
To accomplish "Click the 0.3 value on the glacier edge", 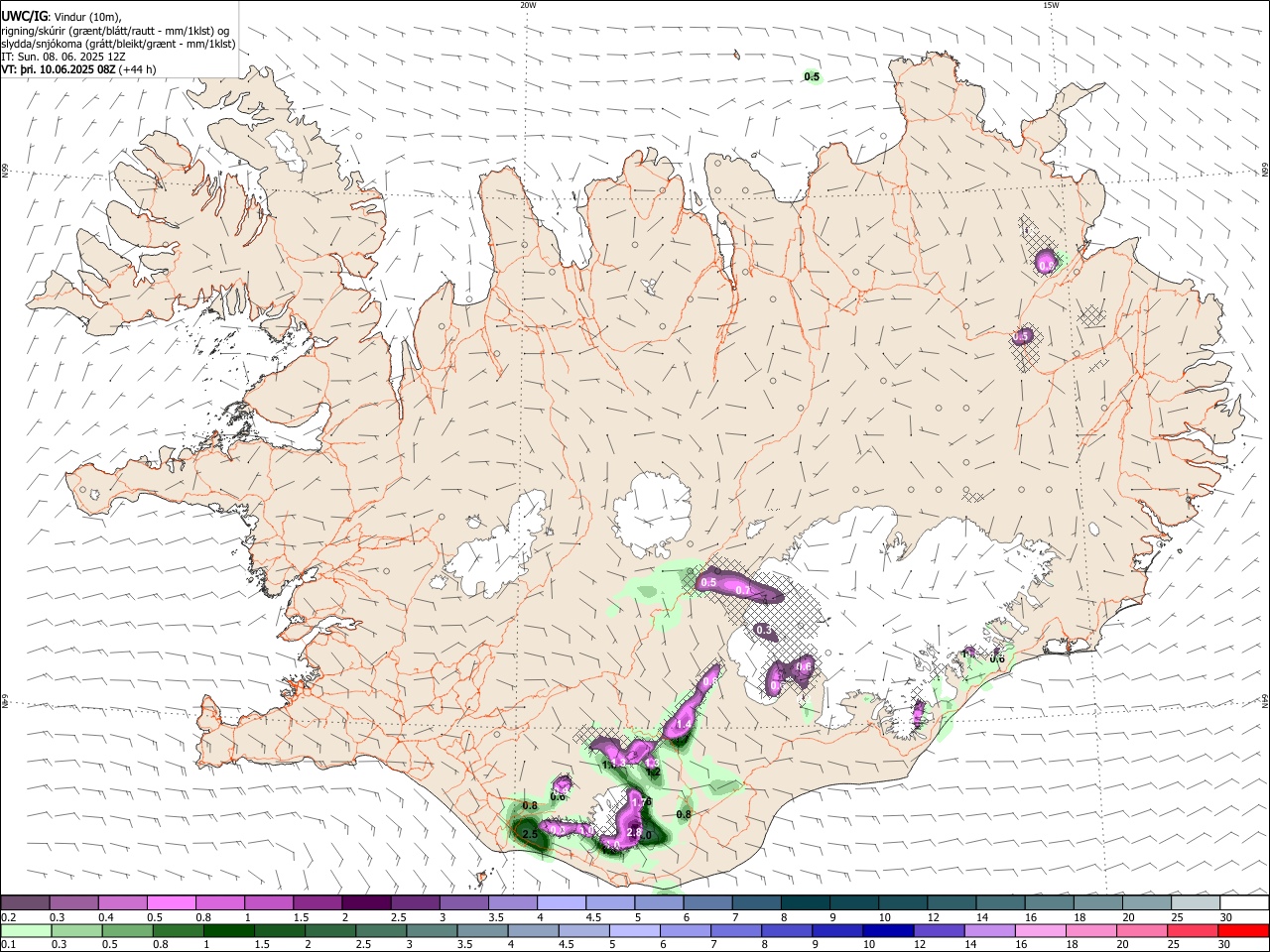I will point(764,630).
